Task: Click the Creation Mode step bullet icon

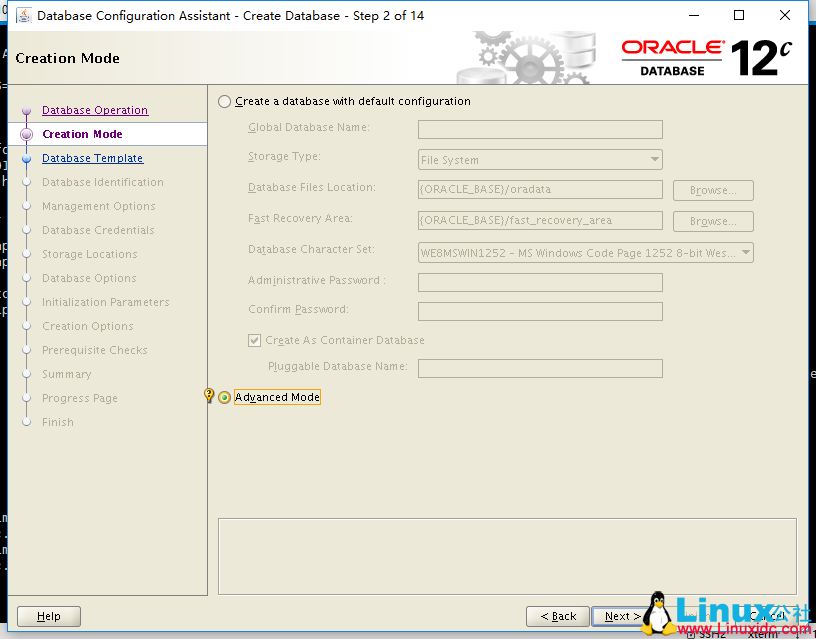Action: tap(25, 133)
